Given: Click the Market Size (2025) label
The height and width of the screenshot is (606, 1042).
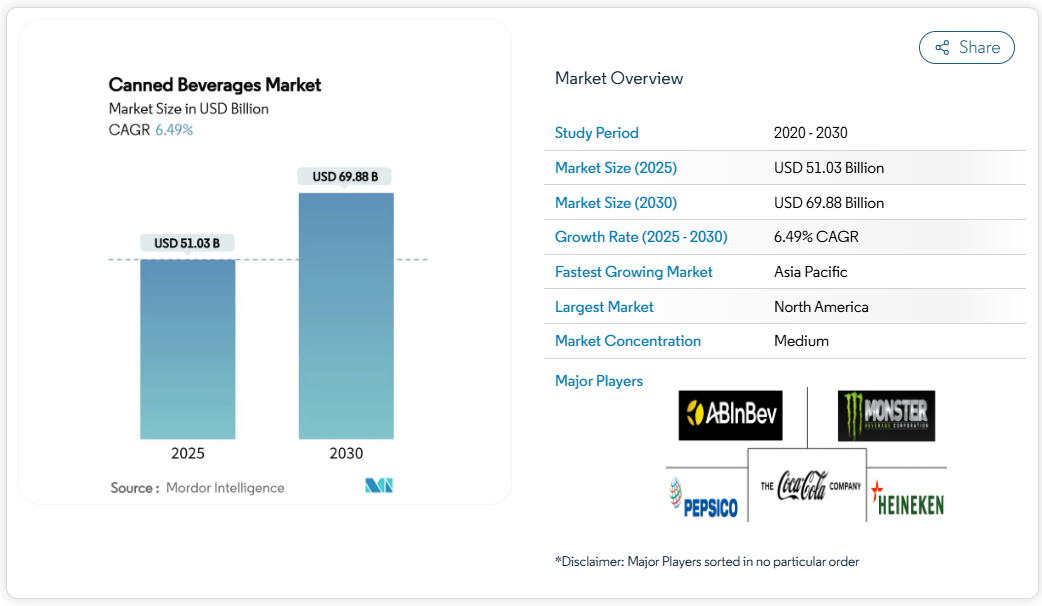Looking at the screenshot, I should pos(615,168).
